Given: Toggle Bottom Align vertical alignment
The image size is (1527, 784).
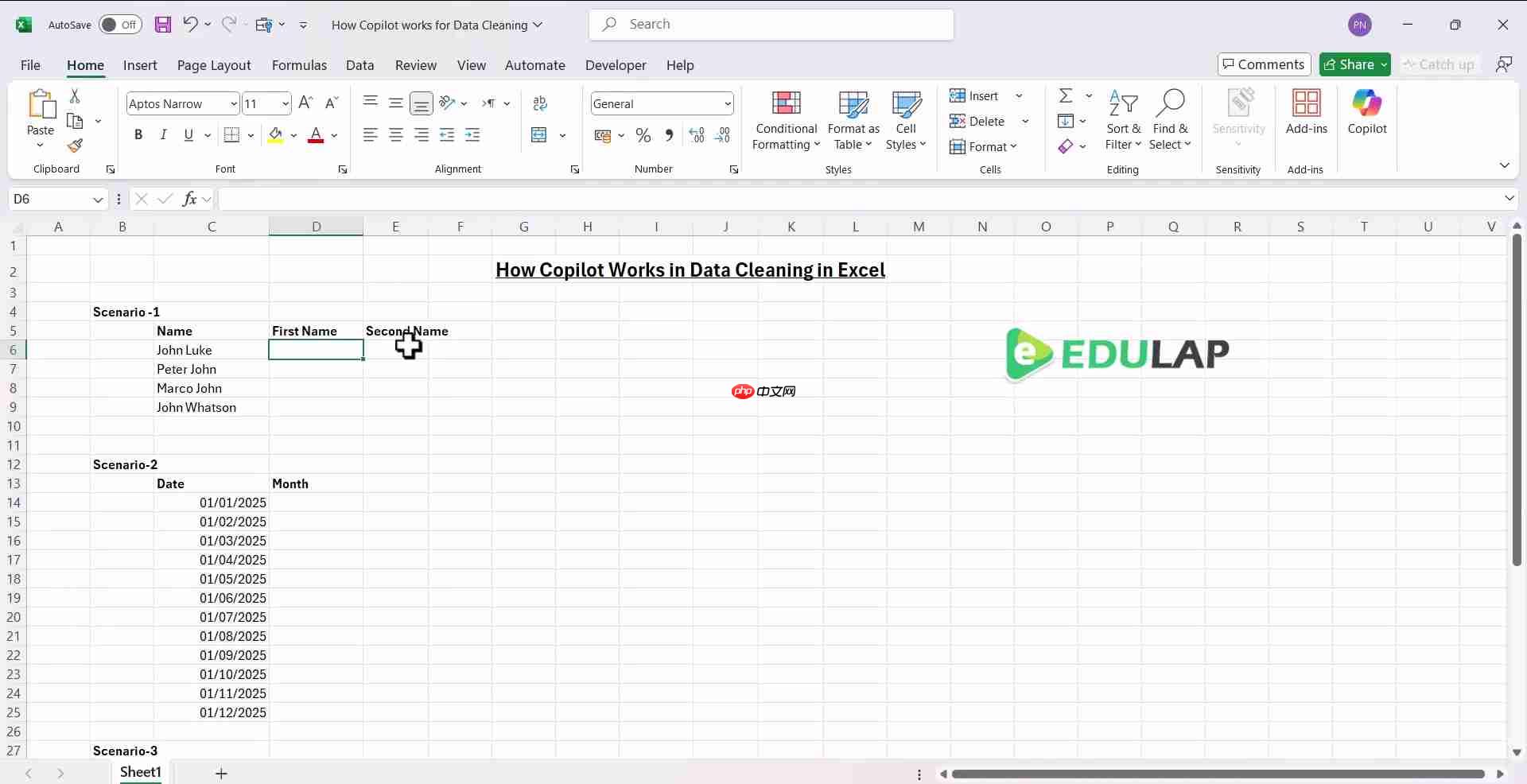Looking at the screenshot, I should [x=422, y=103].
